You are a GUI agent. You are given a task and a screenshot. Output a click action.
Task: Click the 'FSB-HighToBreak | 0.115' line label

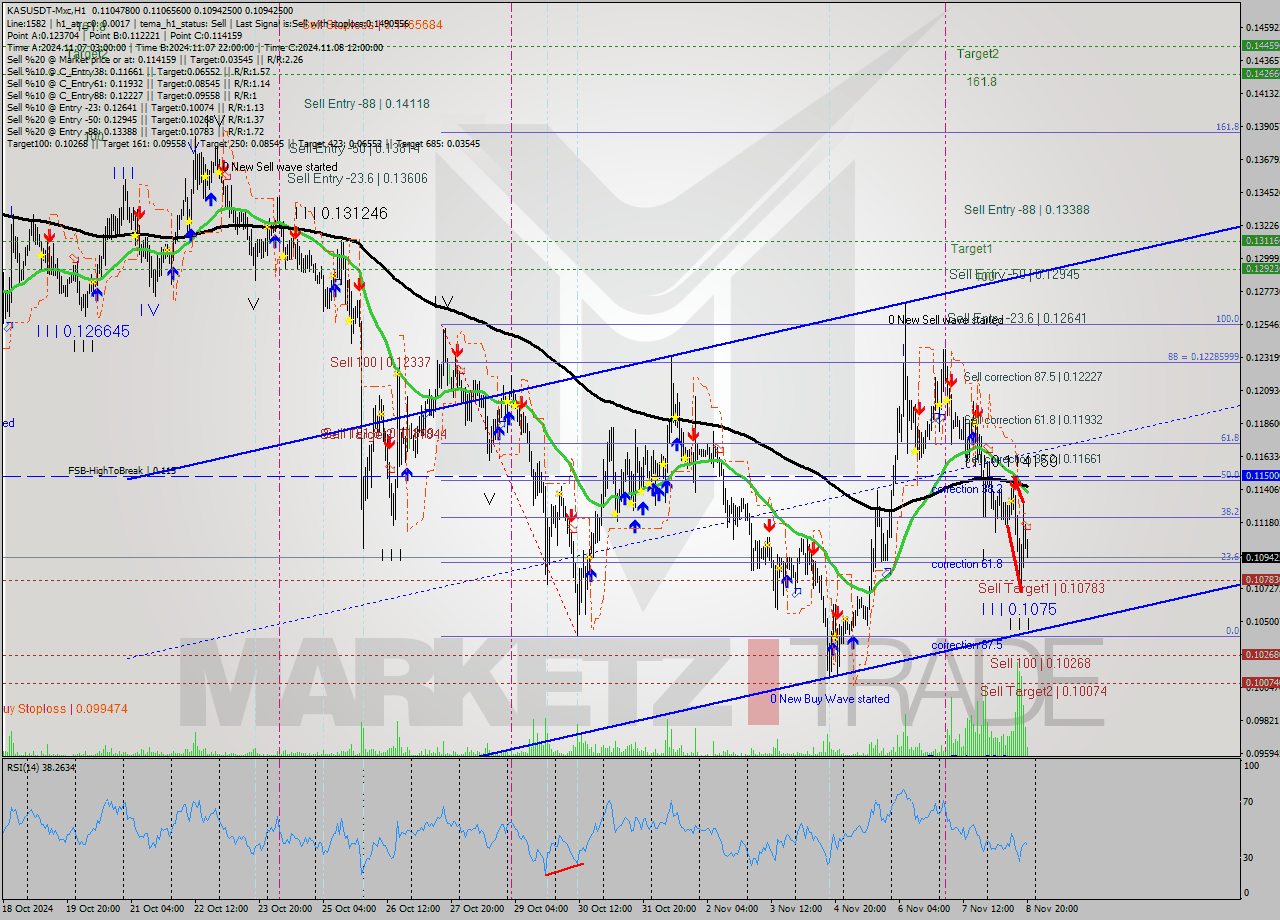(x=122, y=470)
